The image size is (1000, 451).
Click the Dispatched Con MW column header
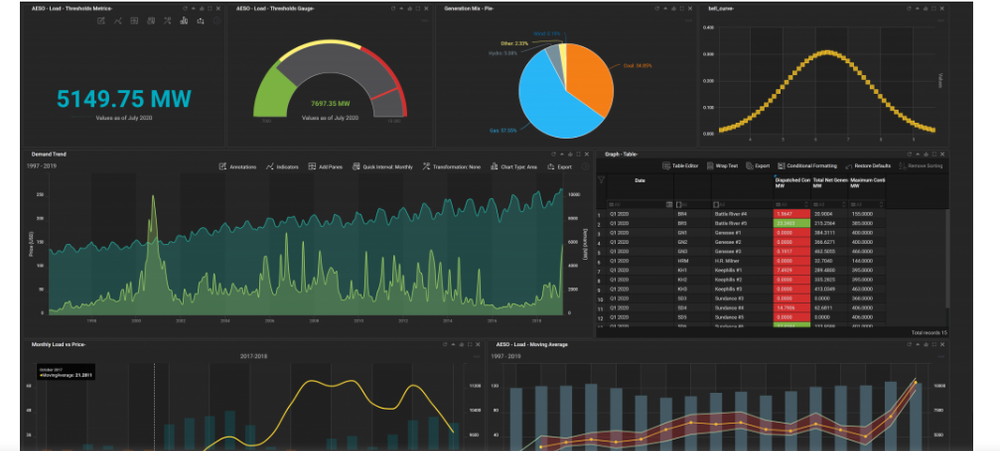click(x=791, y=183)
